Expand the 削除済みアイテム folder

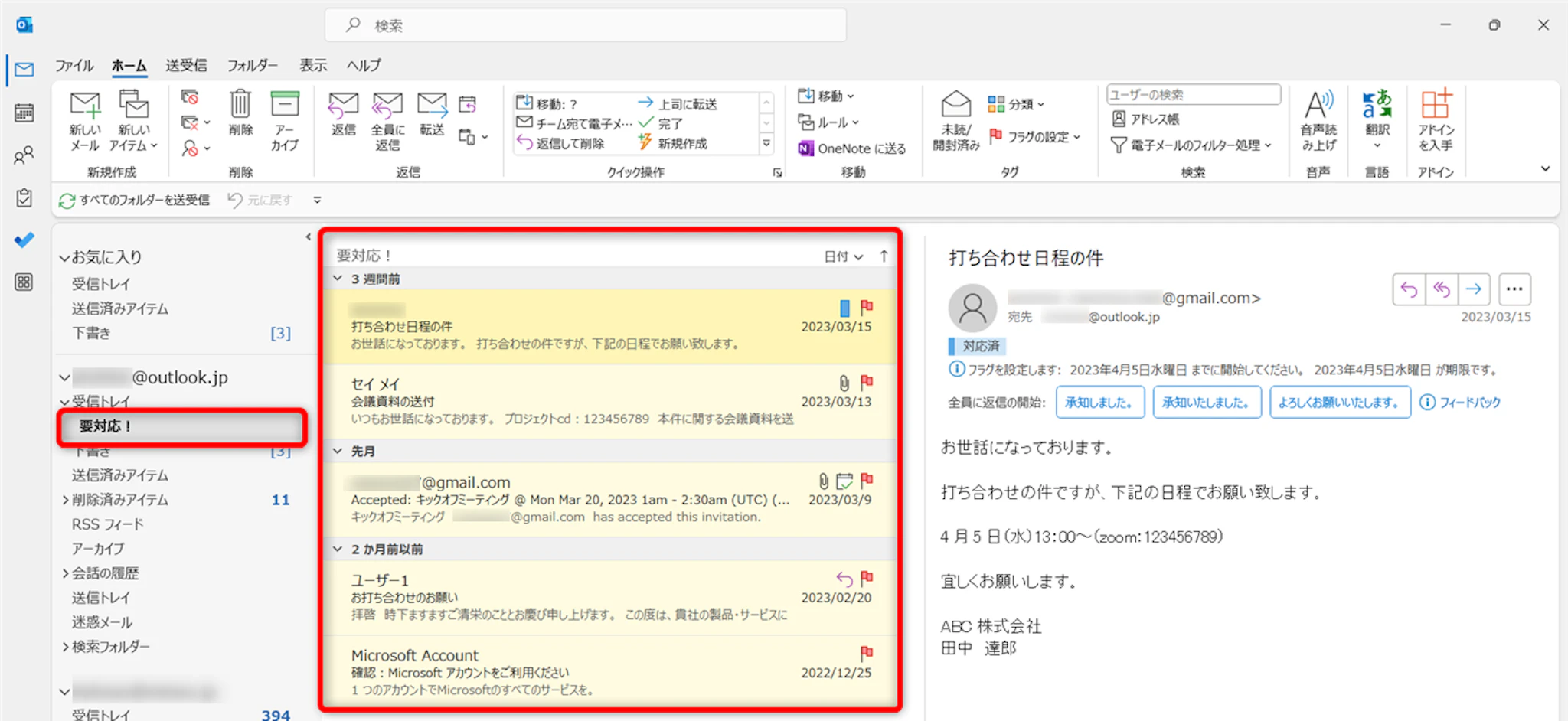pos(65,500)
